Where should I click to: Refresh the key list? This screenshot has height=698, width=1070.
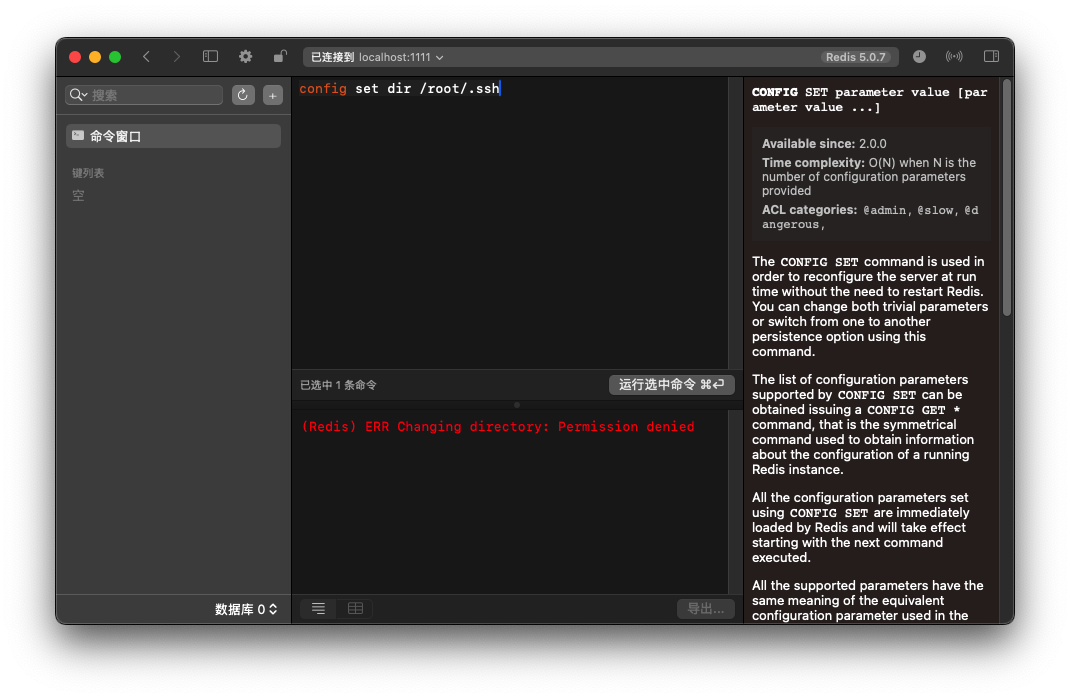click(x=243, y=95)
